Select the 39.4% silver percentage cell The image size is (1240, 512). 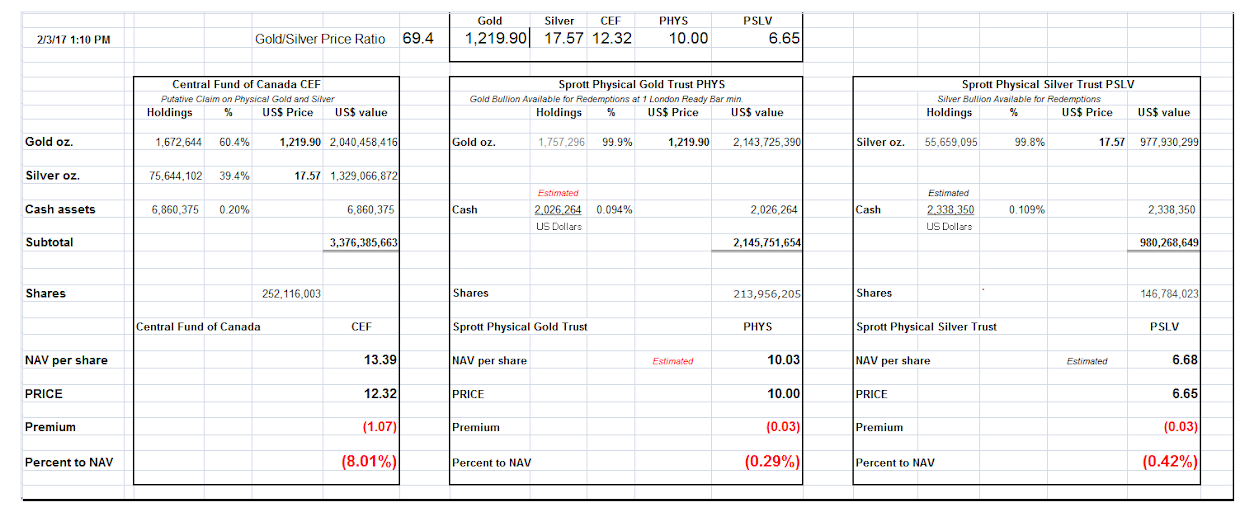coord(234,176)
